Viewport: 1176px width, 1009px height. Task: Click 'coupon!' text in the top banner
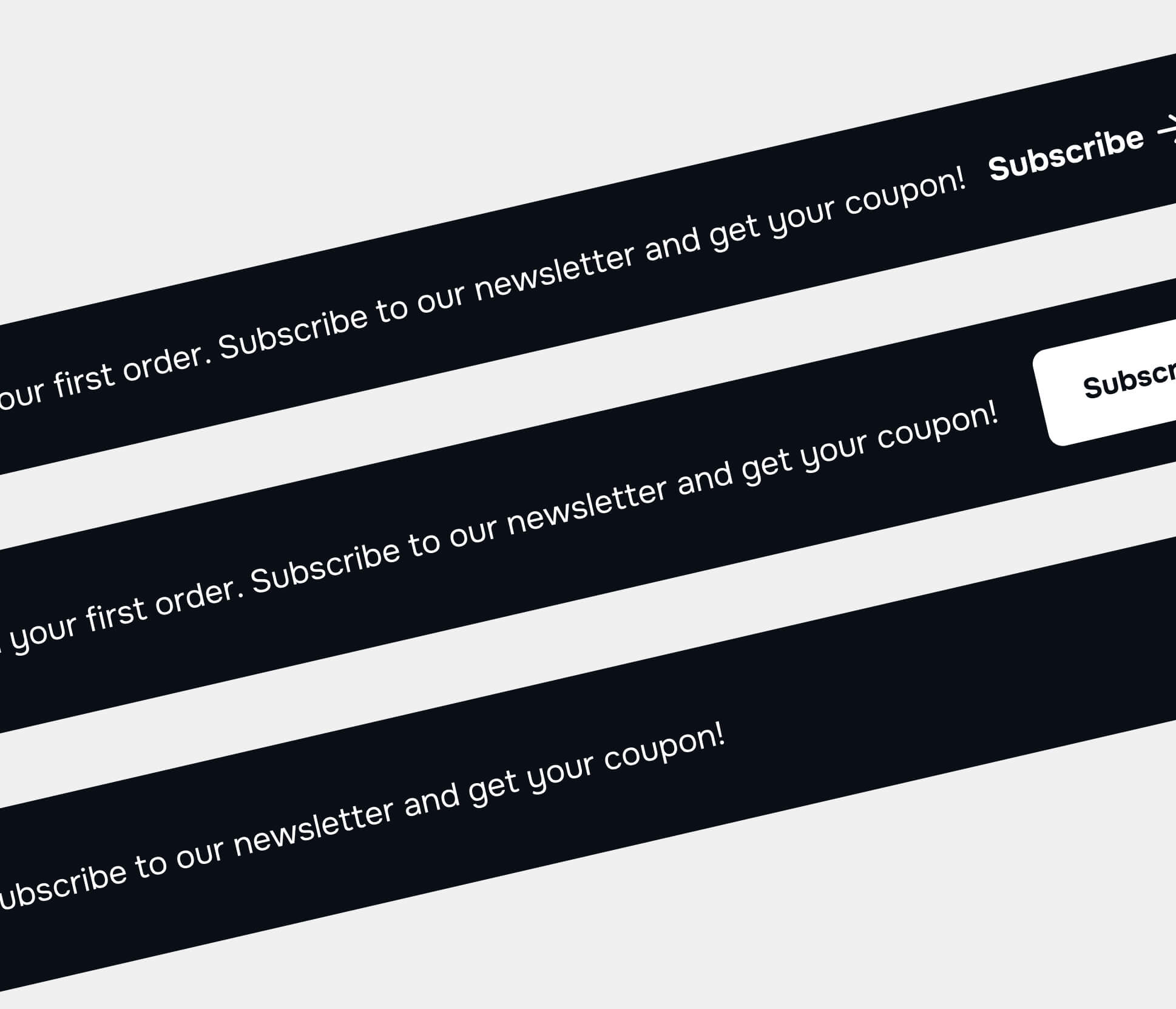905,193
